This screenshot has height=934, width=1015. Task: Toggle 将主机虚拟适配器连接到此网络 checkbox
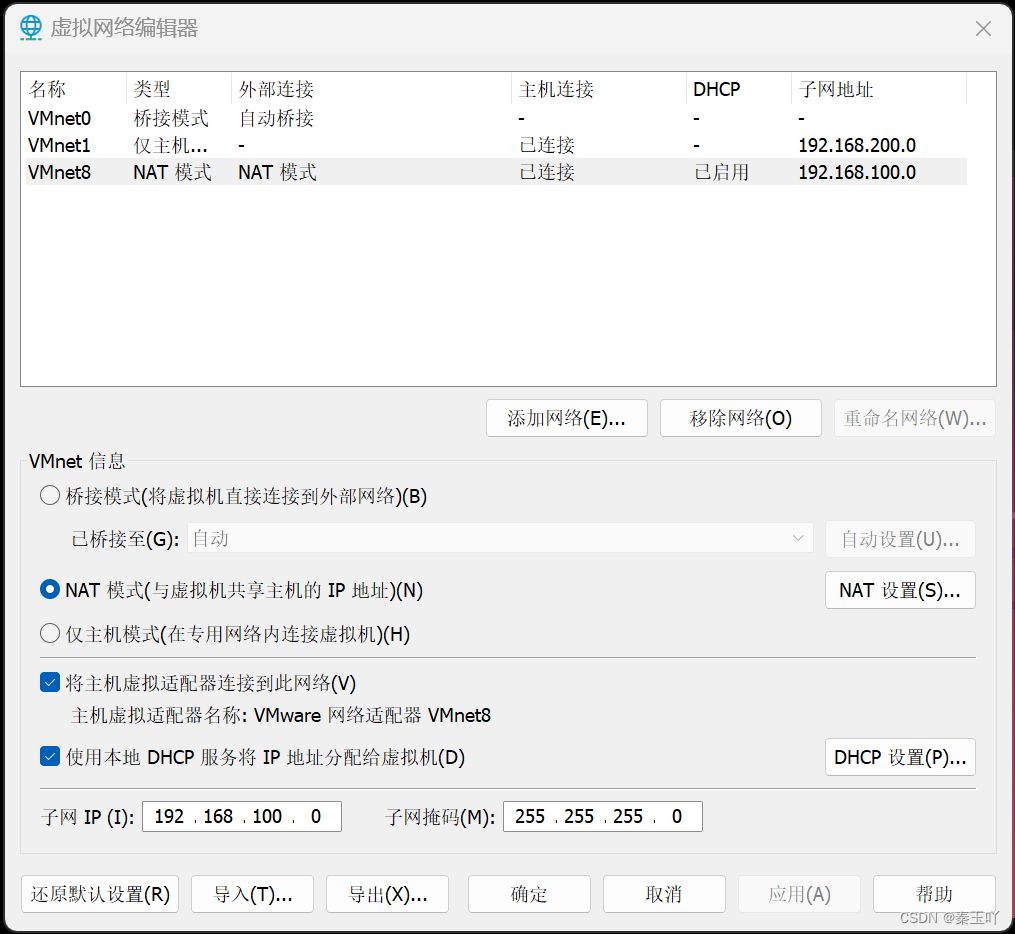(x=50, y=682)
